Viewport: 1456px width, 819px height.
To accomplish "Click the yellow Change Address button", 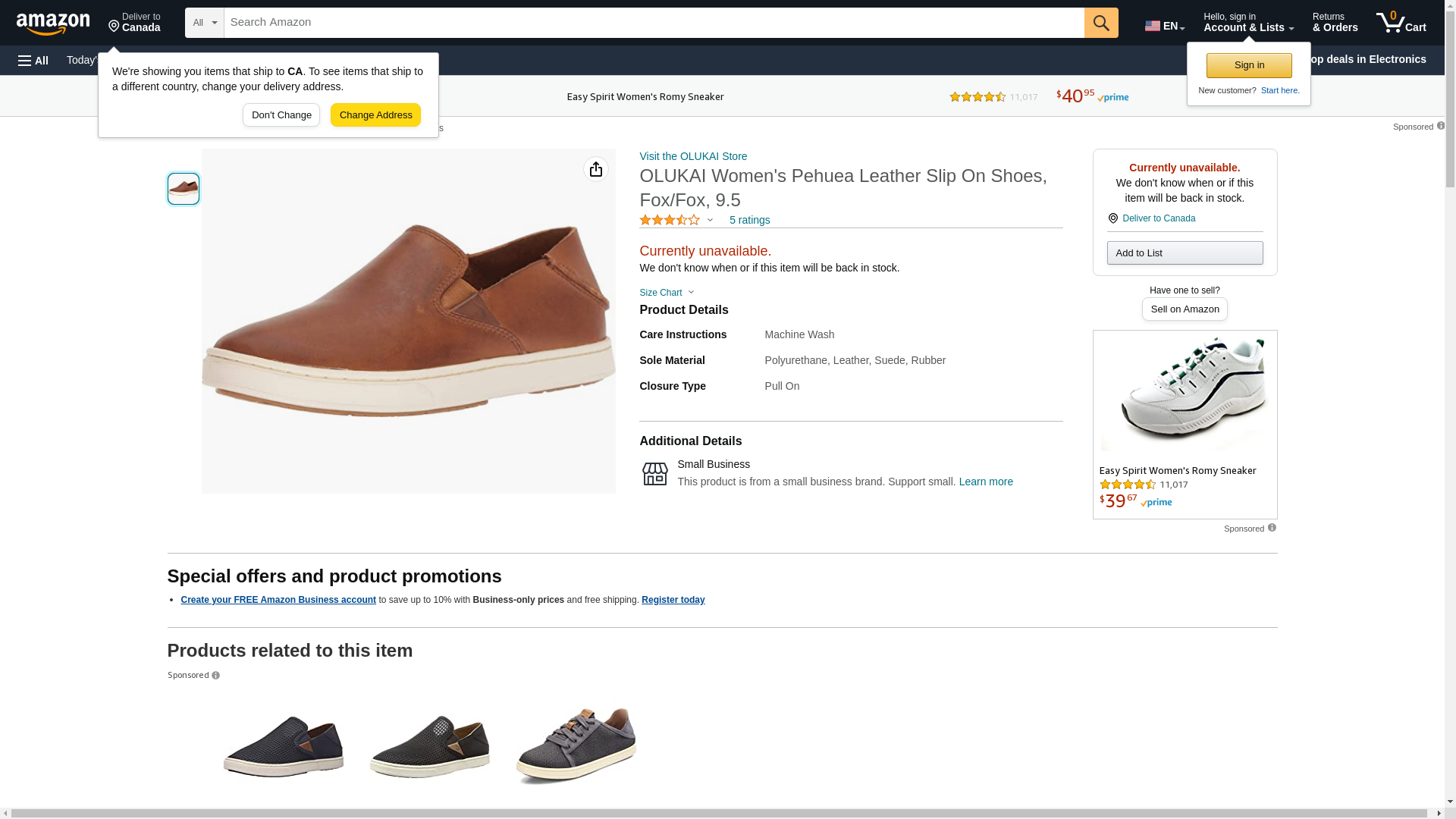I will (375, 115).
